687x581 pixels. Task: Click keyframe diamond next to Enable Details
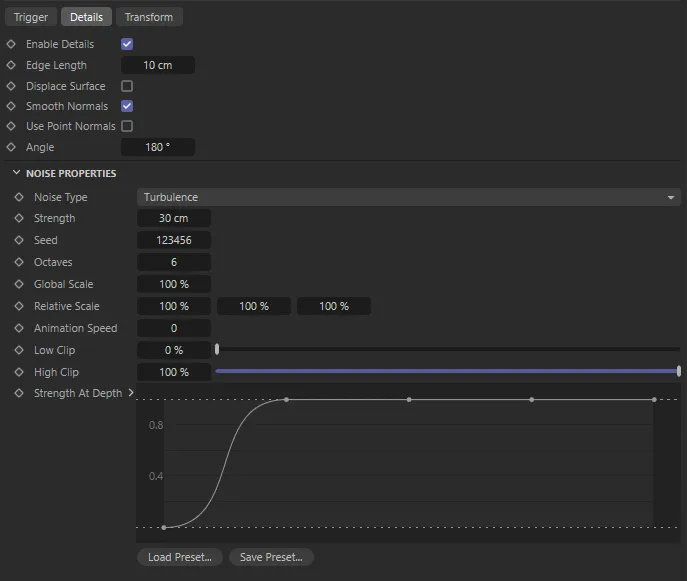pyautogui.click(x=11, y=44)
